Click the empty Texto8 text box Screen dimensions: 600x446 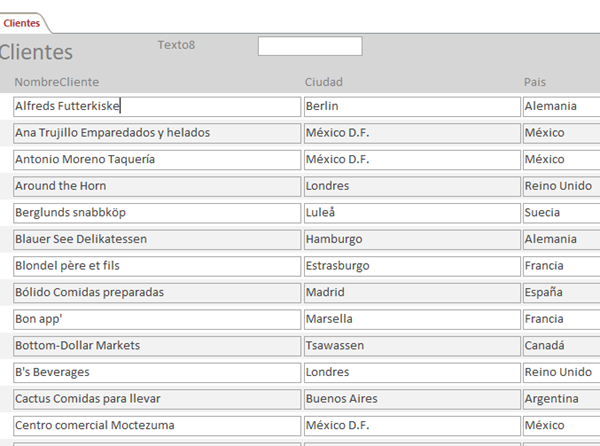point(310,46)
